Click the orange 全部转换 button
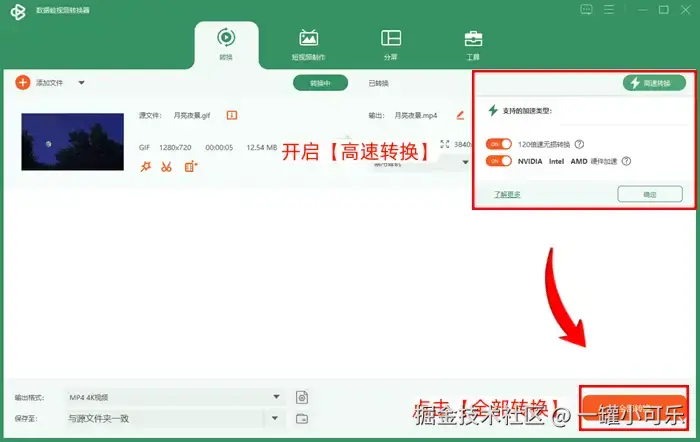 click(633, 408)
